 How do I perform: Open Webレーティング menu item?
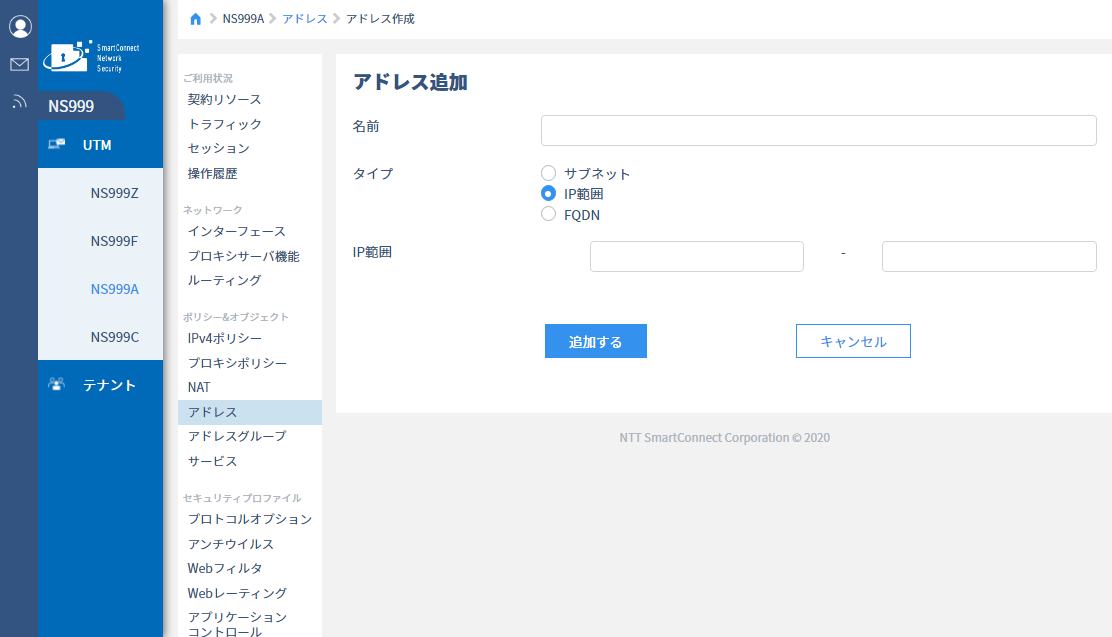(x=237, y=593)
